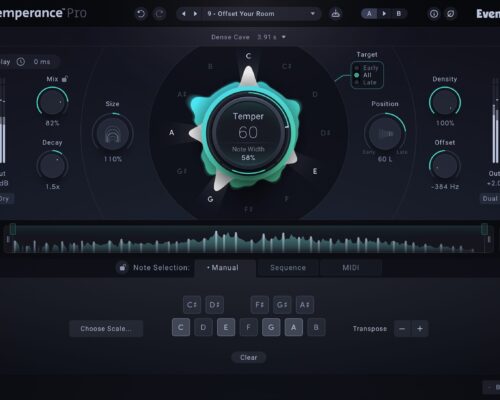Click the right waveform range handle

[484, 229]
